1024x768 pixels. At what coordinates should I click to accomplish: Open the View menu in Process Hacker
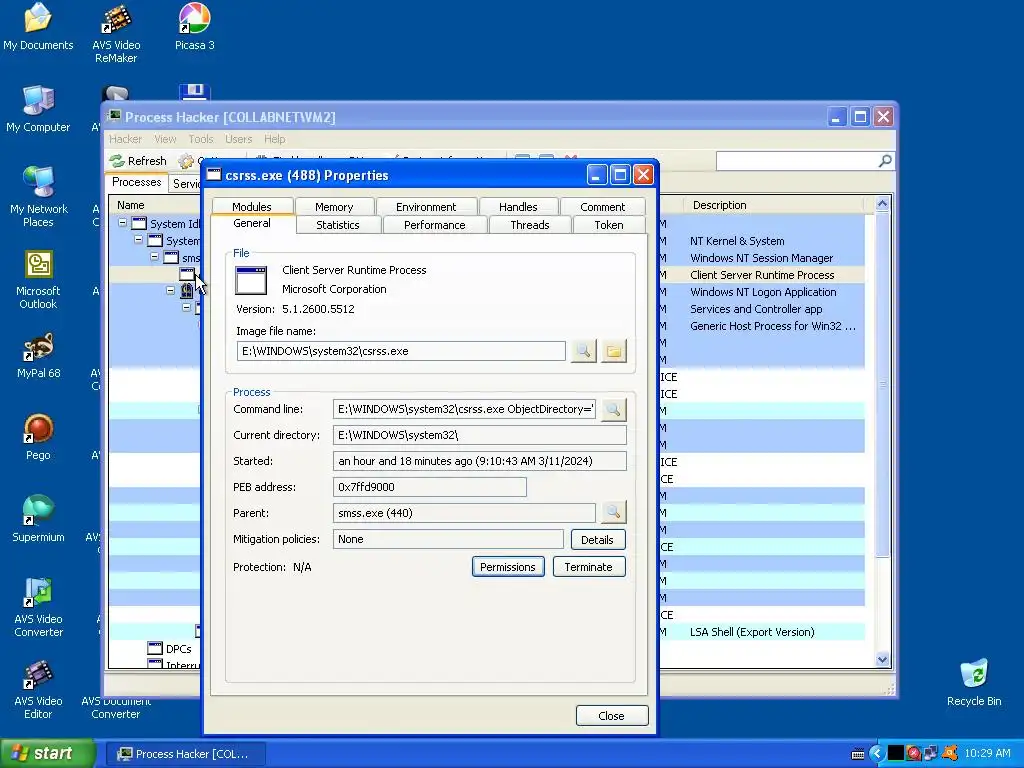pyautogui.click(x=165, y=139)
